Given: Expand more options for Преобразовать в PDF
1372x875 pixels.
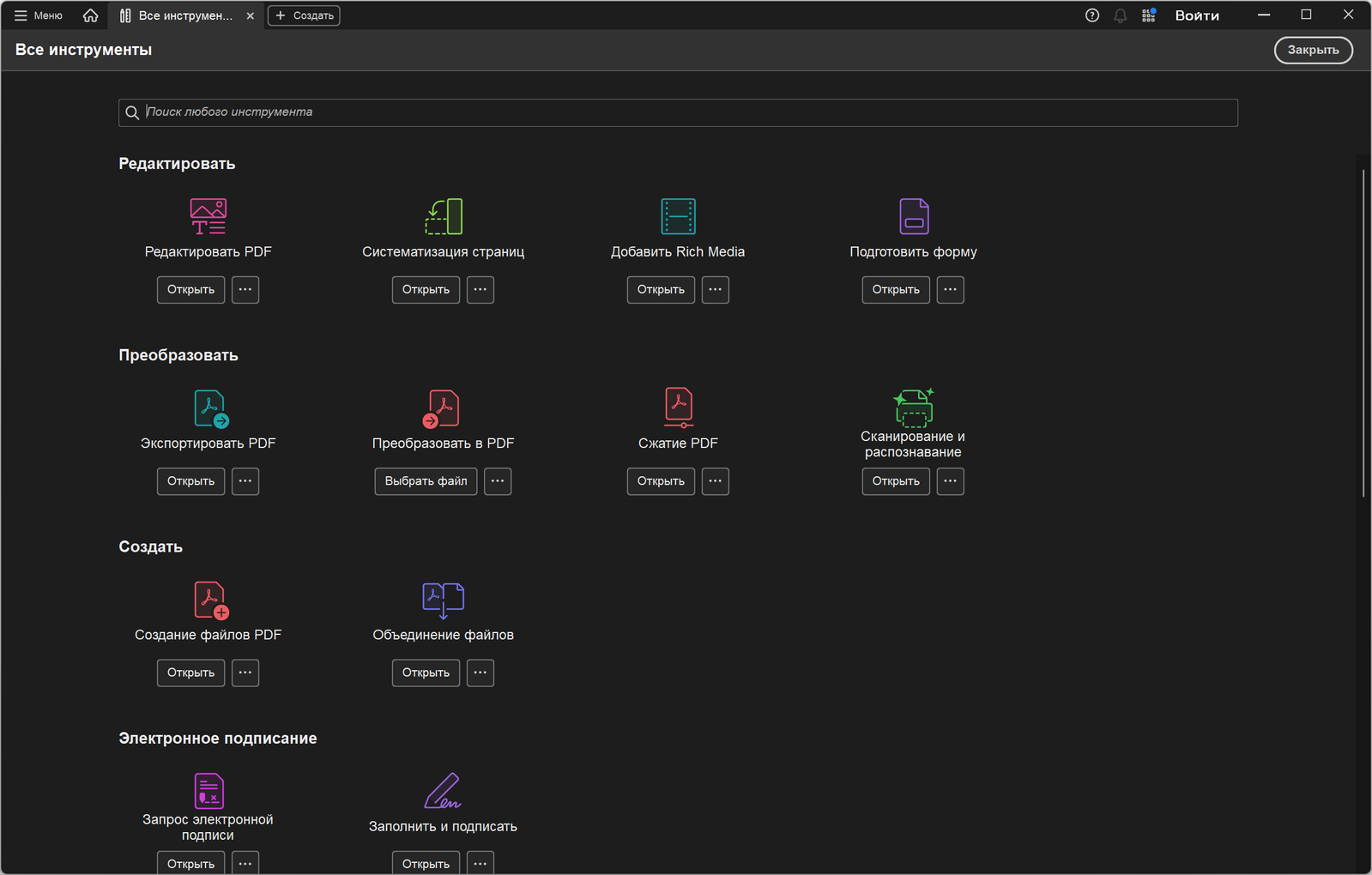Looking at the screenshot, I should point(498,481).
